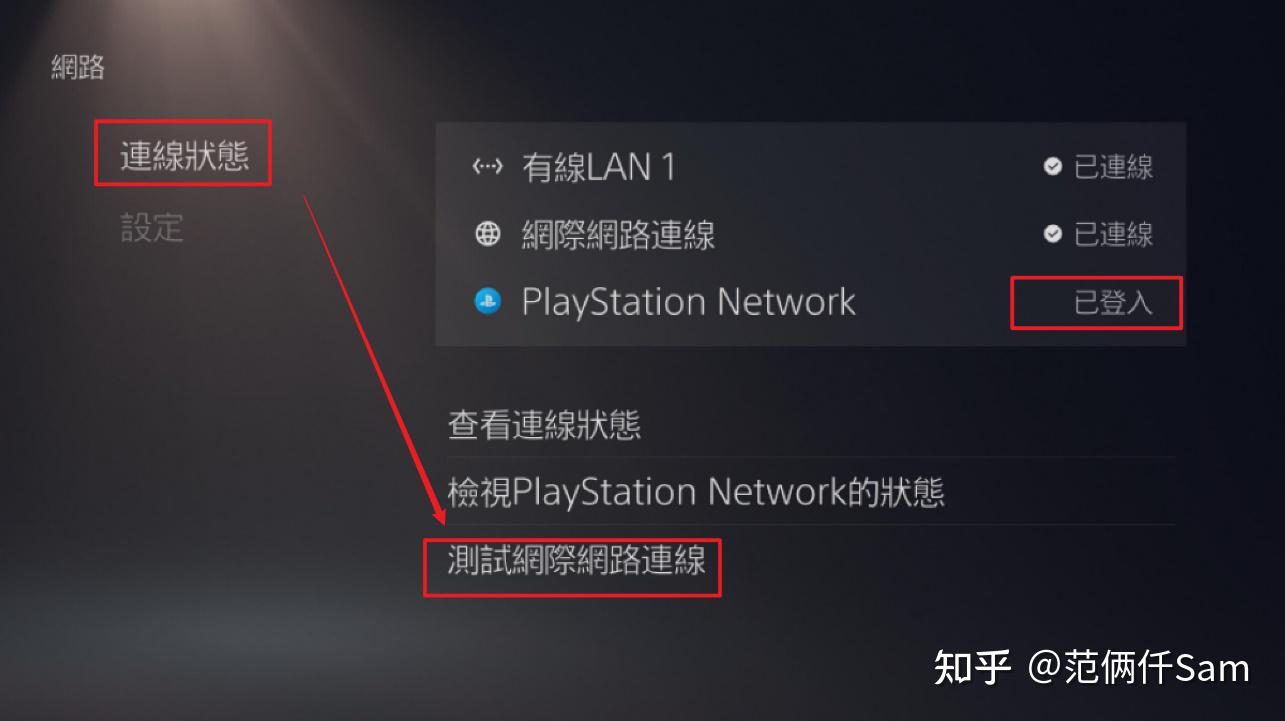Click the 已登入 sign-in status

(x=1113, y=302)
